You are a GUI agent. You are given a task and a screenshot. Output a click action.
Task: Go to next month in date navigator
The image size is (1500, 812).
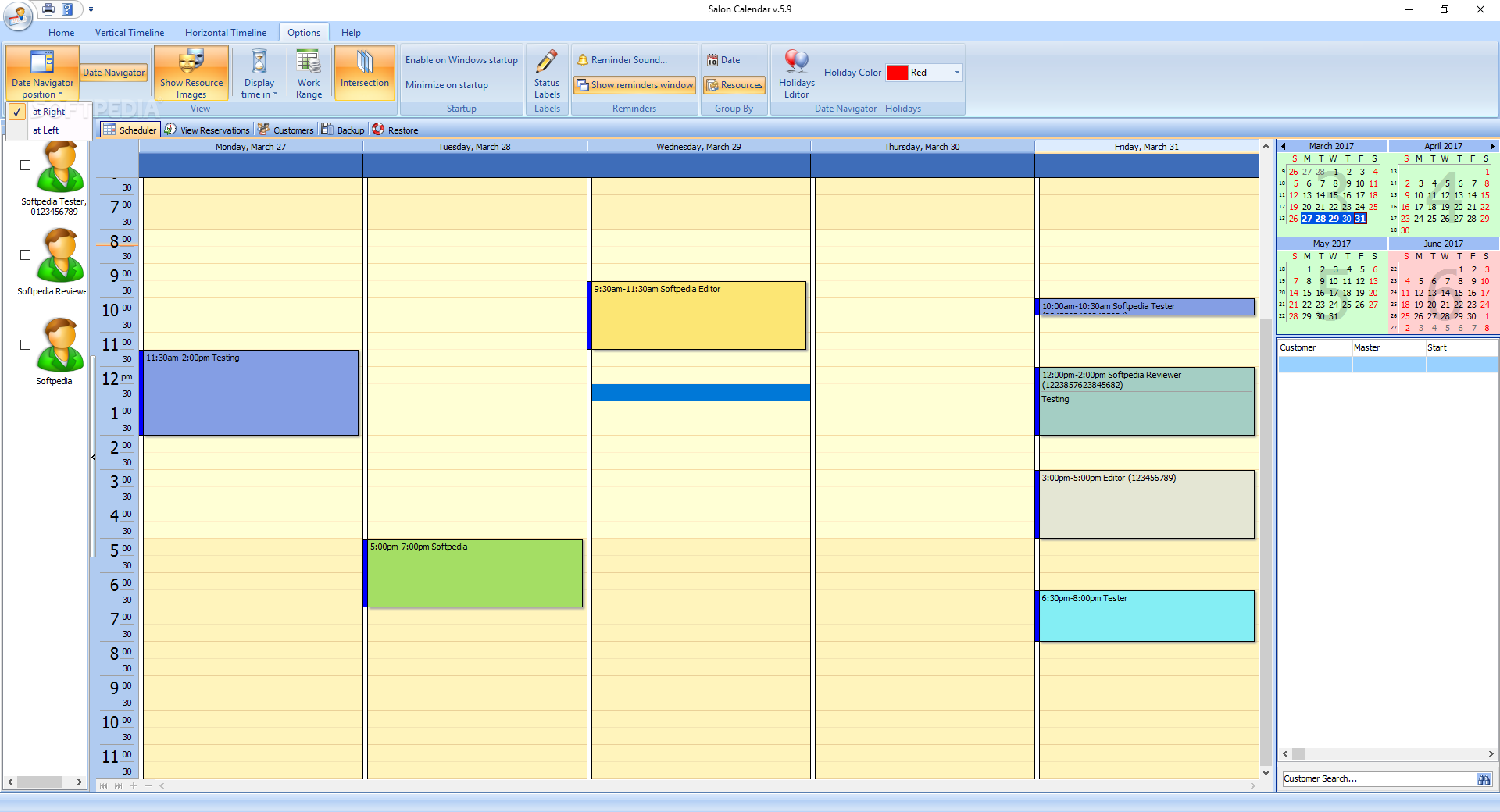(1492, 146)
